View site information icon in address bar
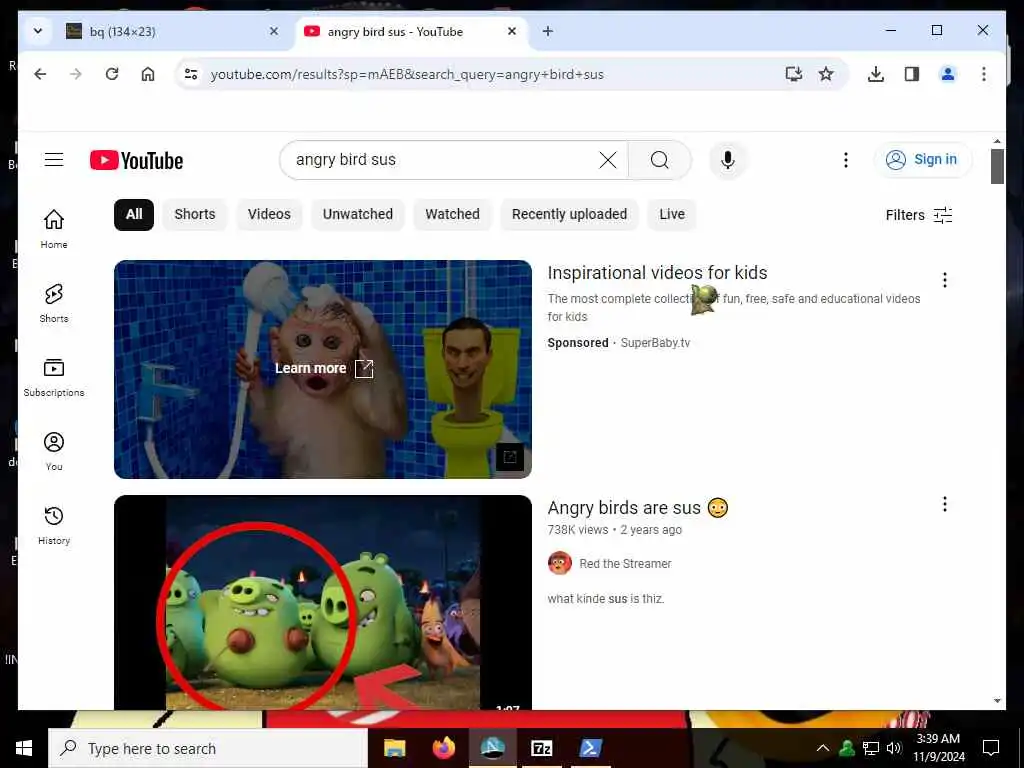The height and width of the screenshot is (768, 1024). click(191, 74)
